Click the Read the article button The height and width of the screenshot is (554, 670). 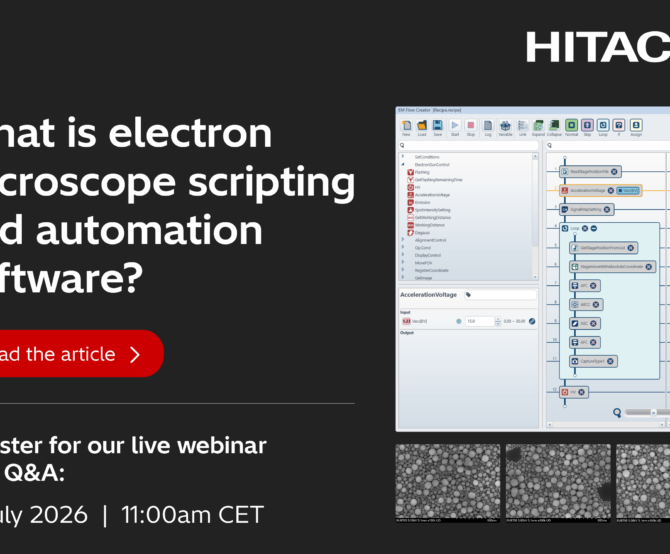click(x=81, y=354)
